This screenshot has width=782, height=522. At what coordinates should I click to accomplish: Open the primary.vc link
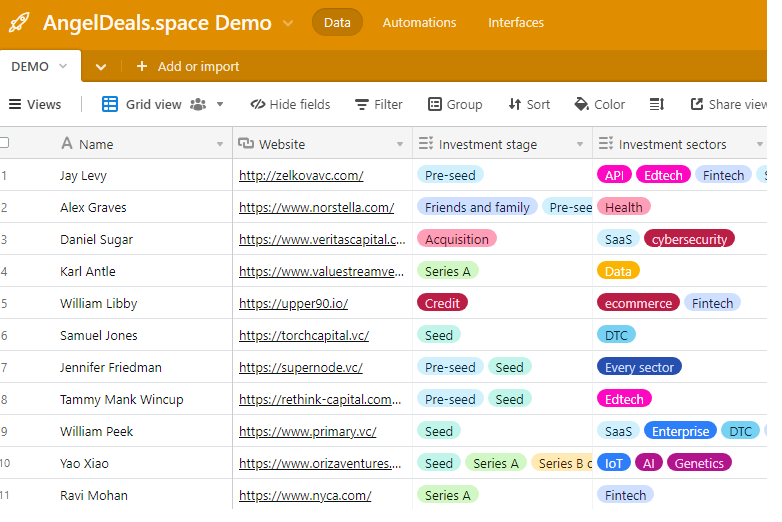(308, 431)
